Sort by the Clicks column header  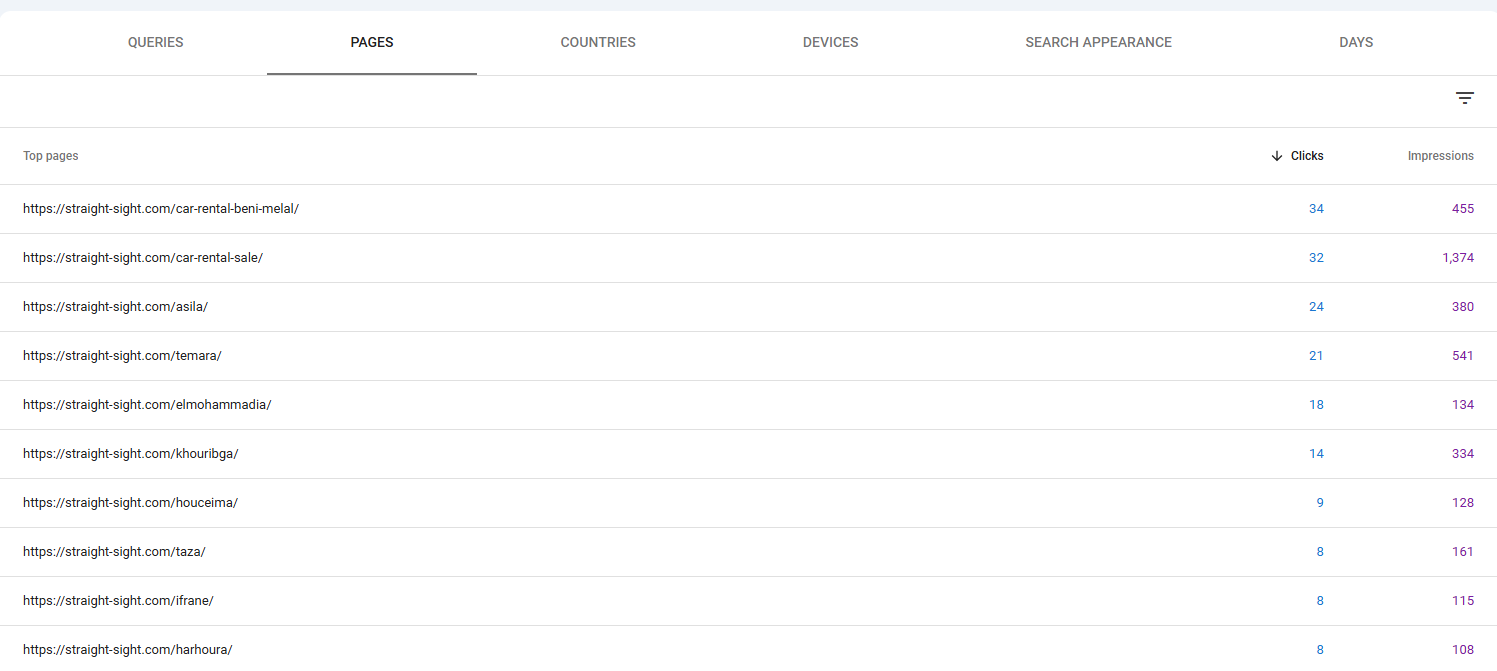point(1307,156)
